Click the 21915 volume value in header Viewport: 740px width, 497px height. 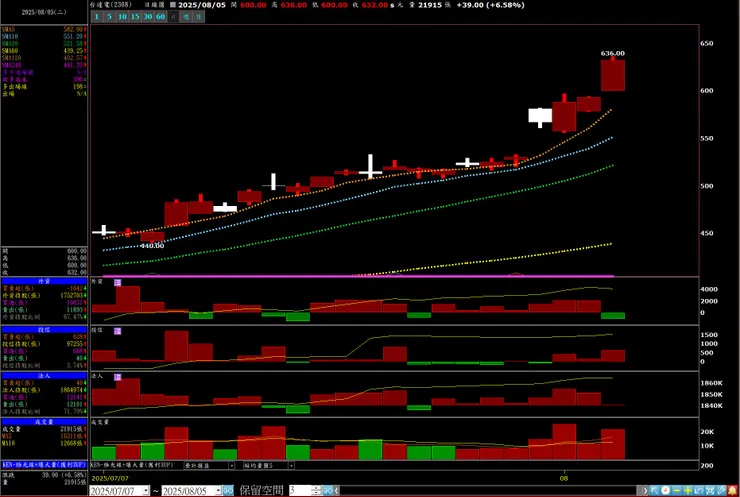[429, 5]
